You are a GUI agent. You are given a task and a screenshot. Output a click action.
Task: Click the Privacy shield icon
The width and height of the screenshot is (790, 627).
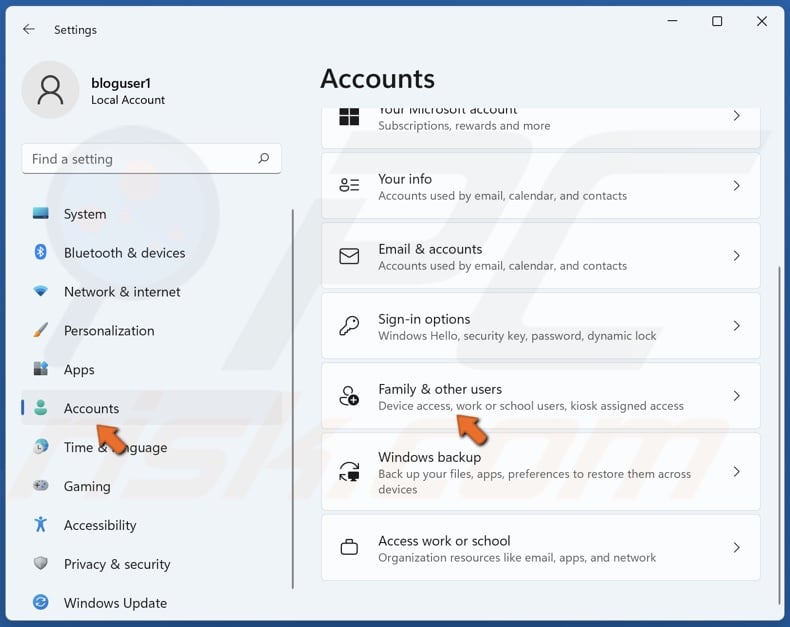click(40, 563)
